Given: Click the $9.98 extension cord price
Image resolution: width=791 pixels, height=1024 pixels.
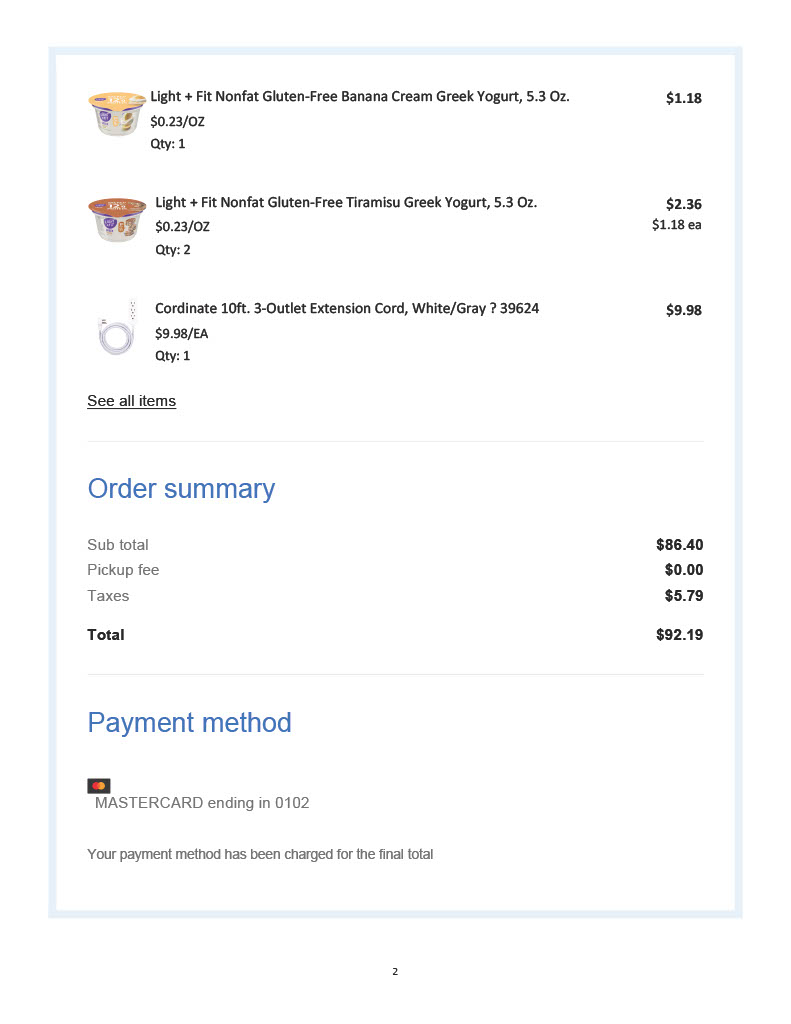Looking at the screenshot, I should pyautogui.click(x=684, y=310).
